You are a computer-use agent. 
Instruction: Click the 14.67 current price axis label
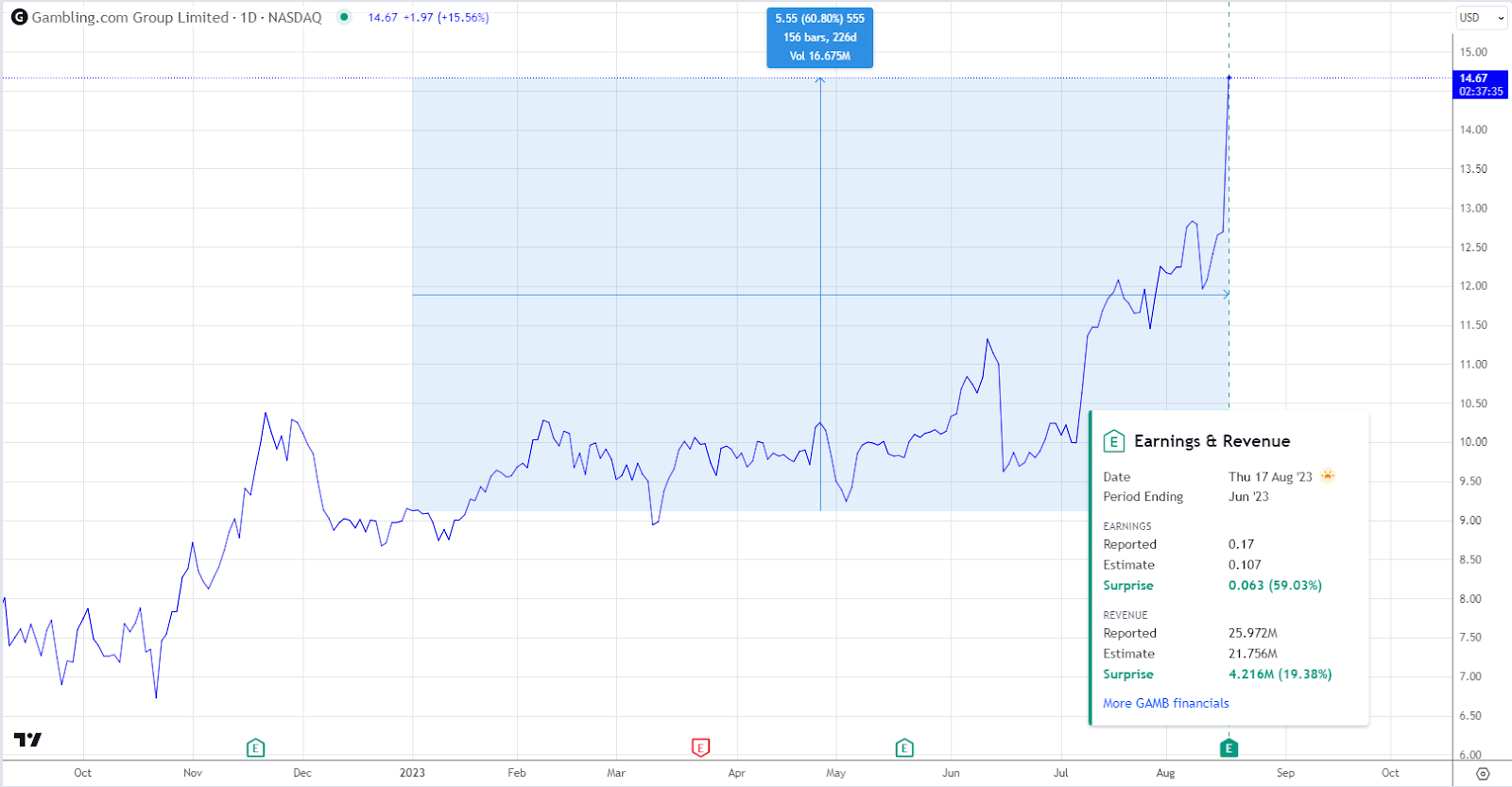click(1479, 85)
